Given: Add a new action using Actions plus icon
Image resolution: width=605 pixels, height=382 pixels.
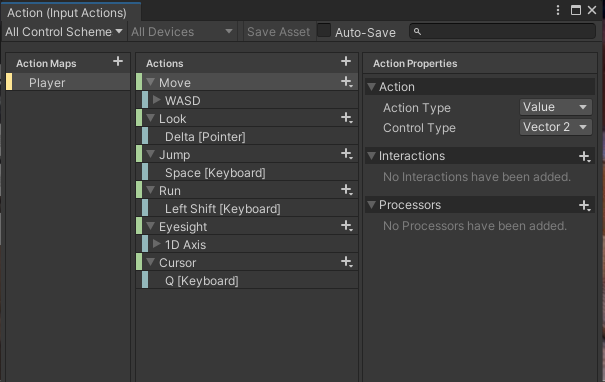Looking at the screenshot, I should click(x=346, y=61).
